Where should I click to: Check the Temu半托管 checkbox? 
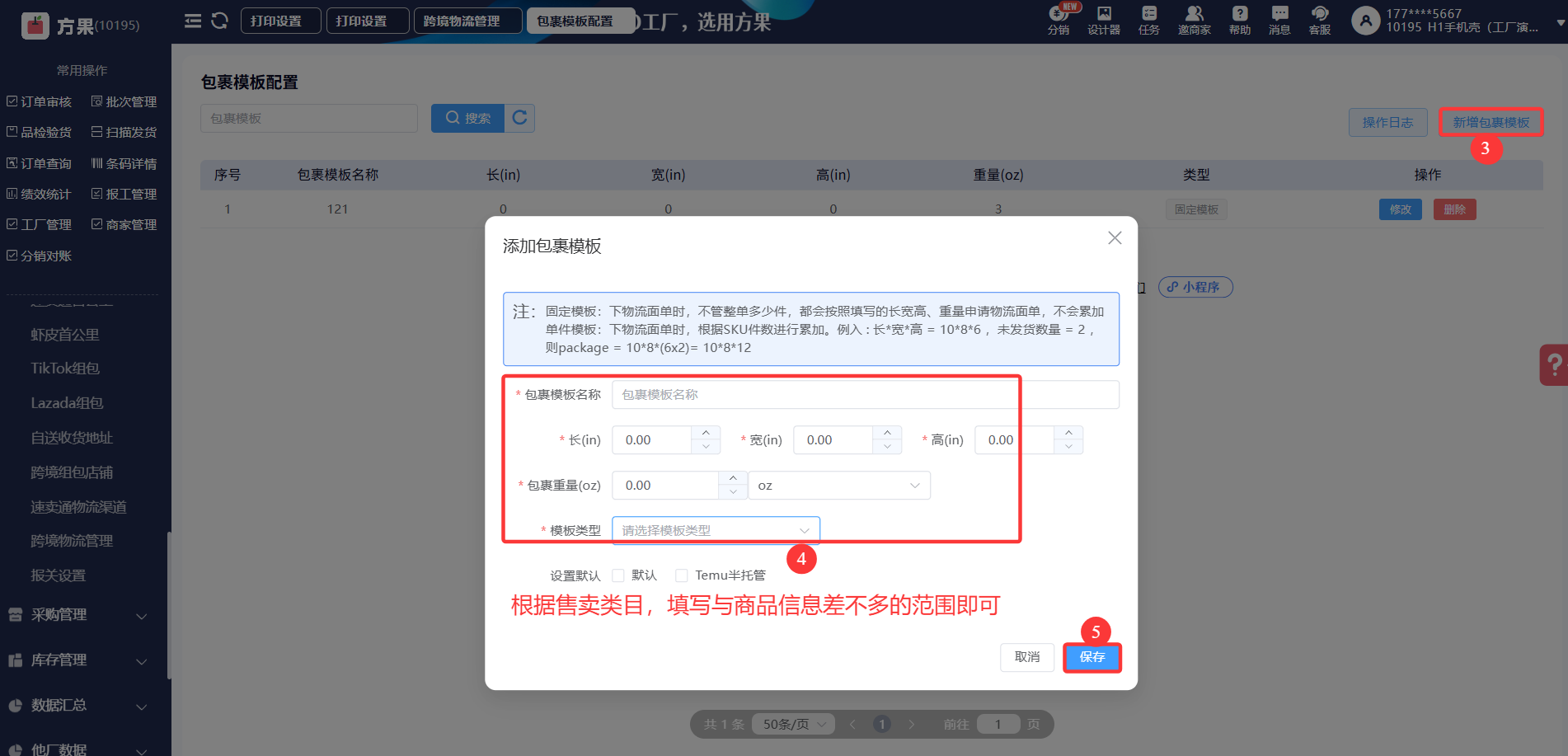pos(682,575)
